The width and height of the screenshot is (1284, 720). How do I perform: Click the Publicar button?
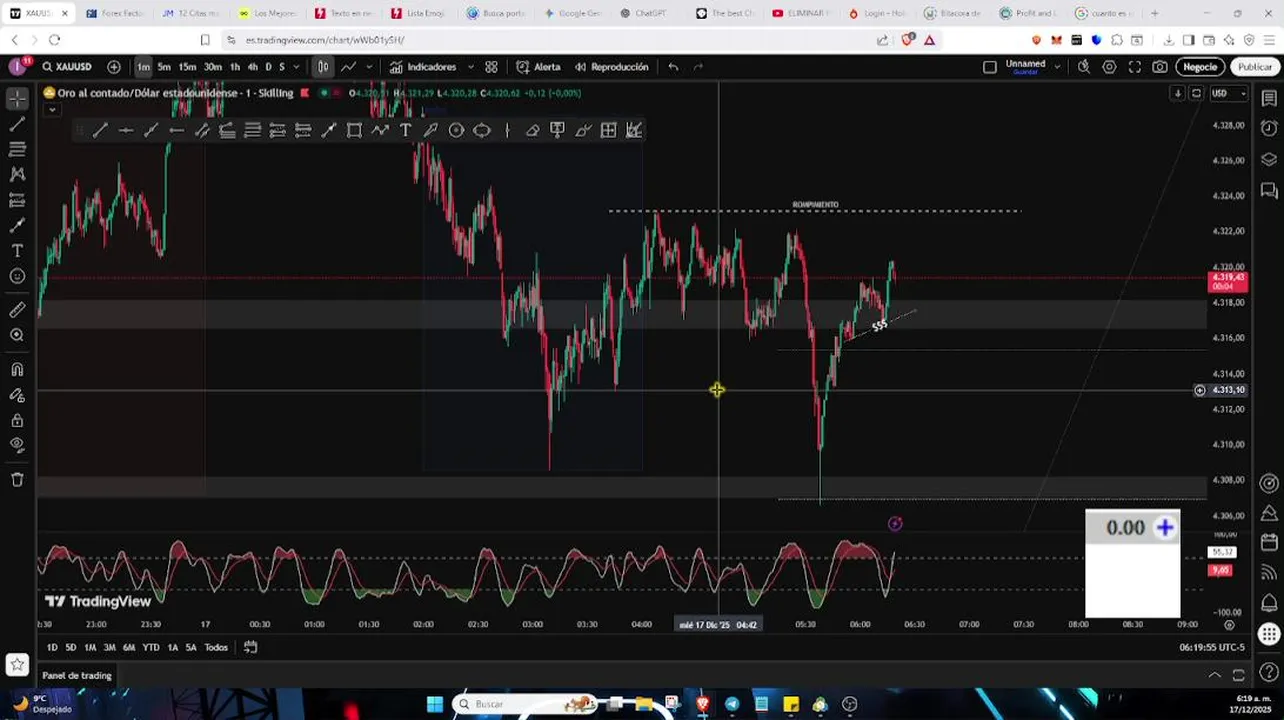(1254, 67)
